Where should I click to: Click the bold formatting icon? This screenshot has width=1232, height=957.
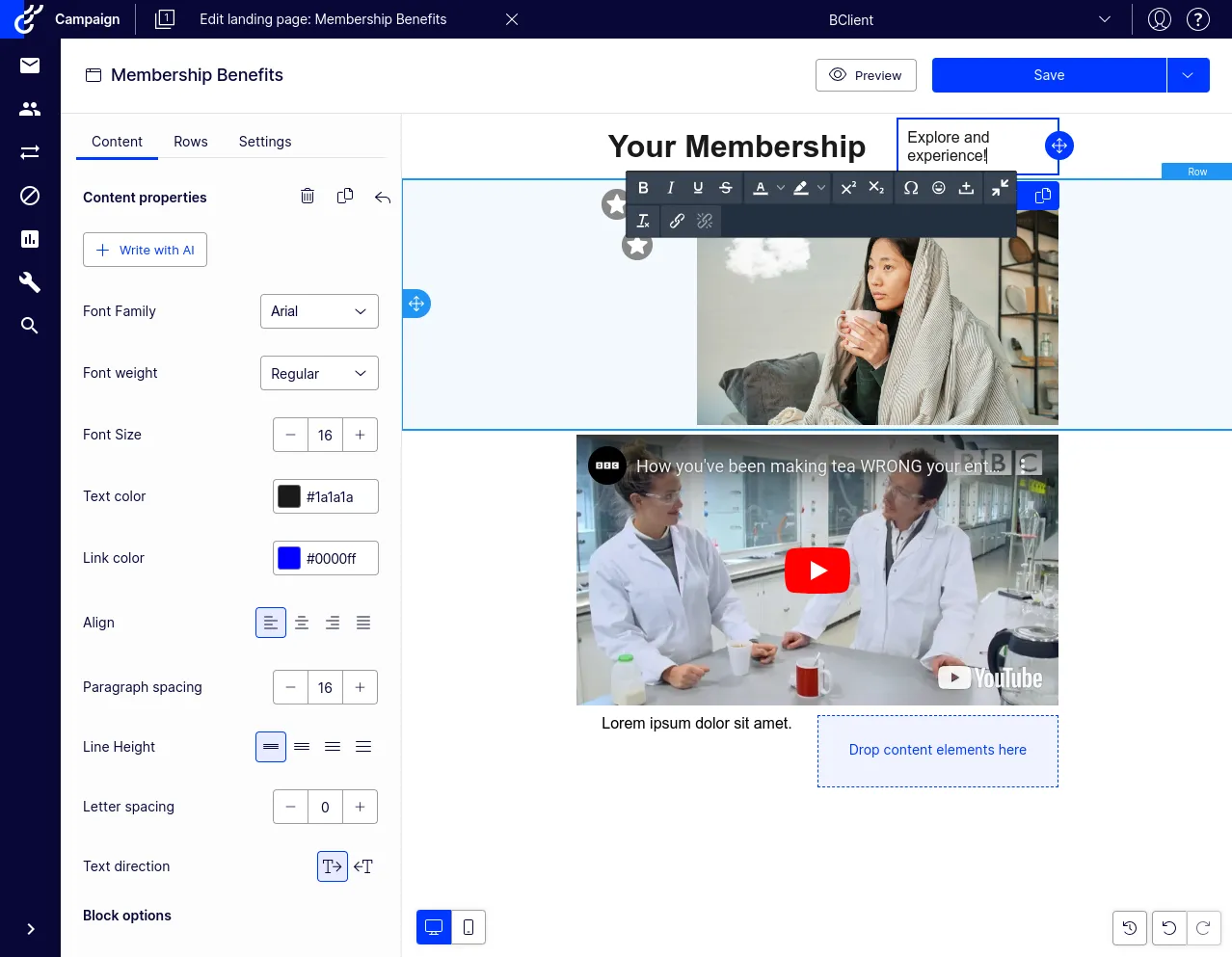[643, 188]
